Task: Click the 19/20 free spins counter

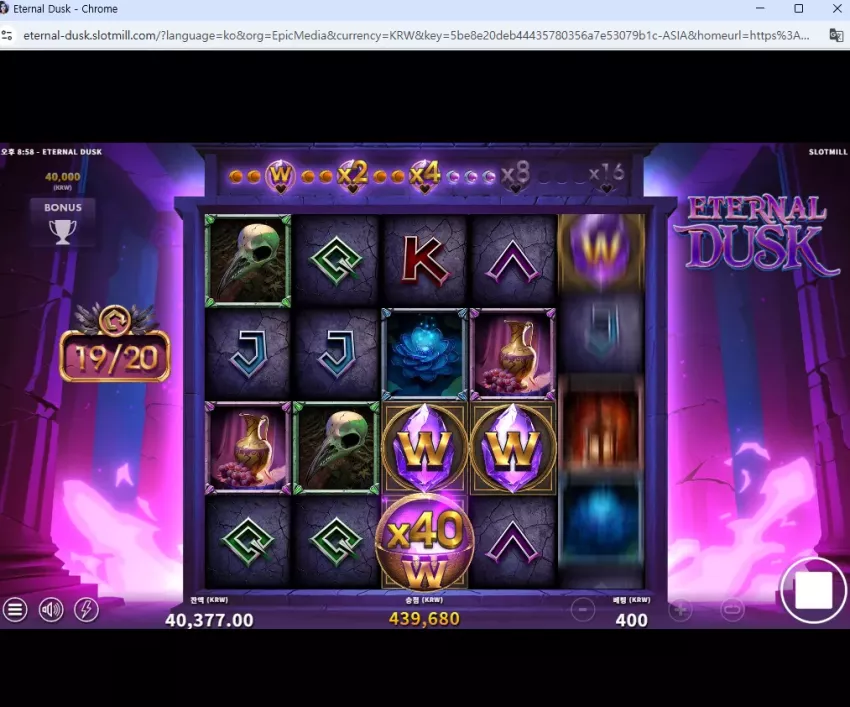Action: (x=114, y=356)
